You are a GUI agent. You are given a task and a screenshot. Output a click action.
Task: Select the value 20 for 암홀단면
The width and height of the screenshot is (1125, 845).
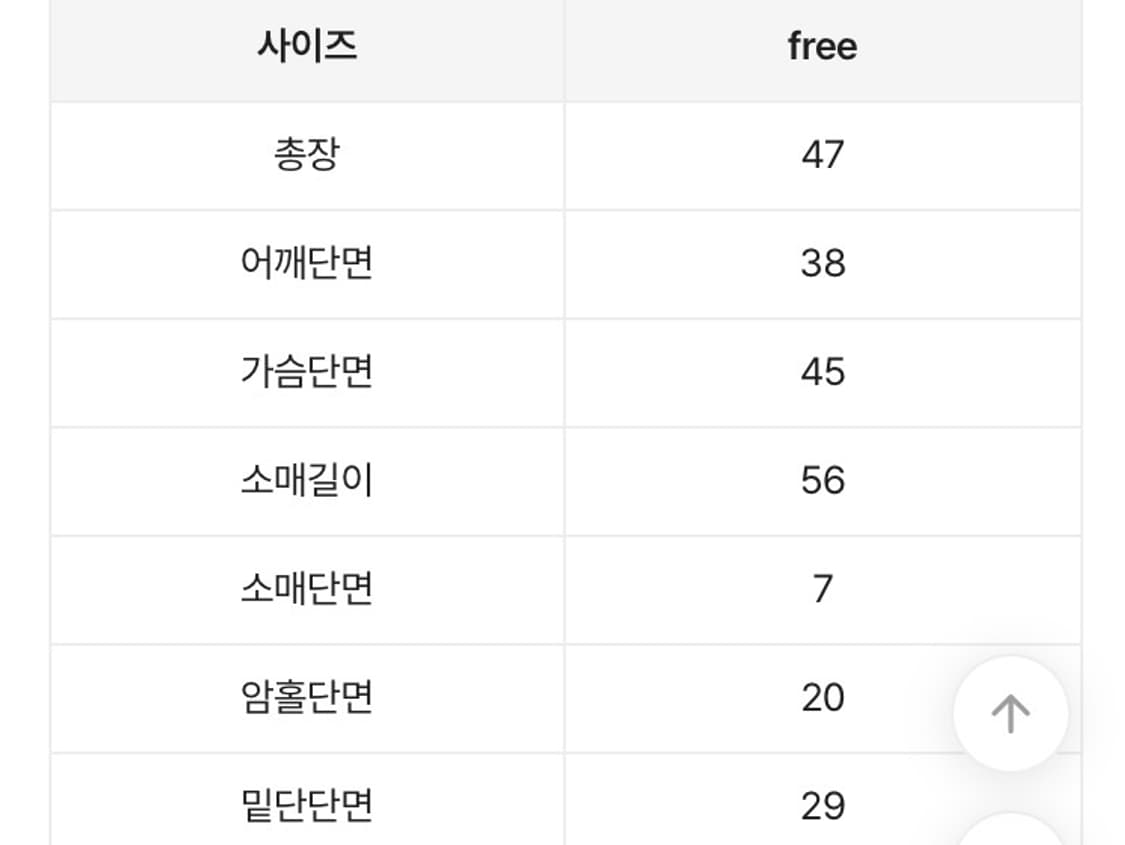tap(820, 698)
